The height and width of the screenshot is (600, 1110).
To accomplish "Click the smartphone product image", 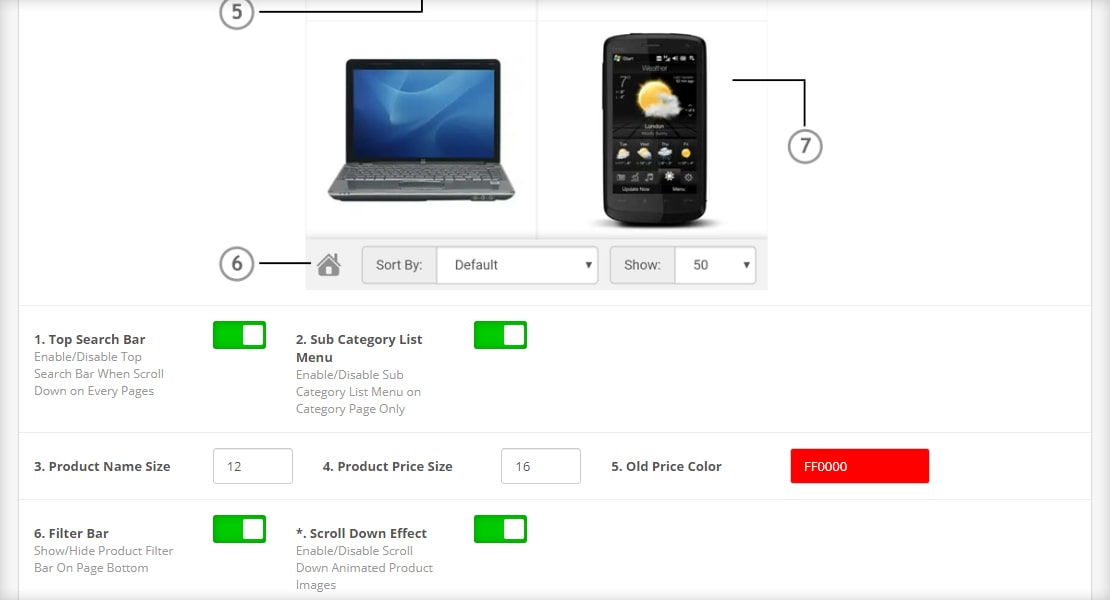I will point(654,130).
